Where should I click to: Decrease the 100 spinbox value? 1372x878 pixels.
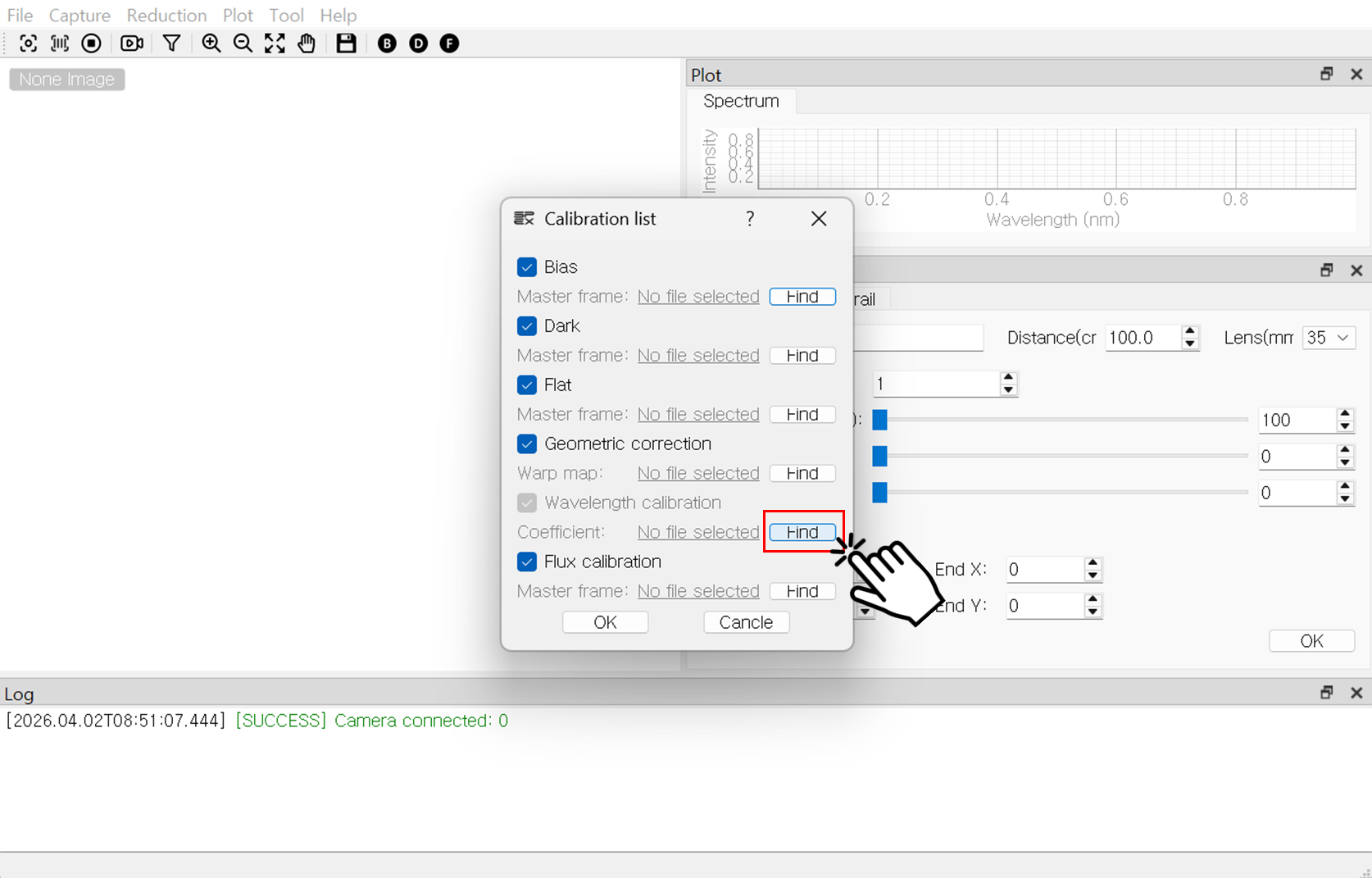1345,426
